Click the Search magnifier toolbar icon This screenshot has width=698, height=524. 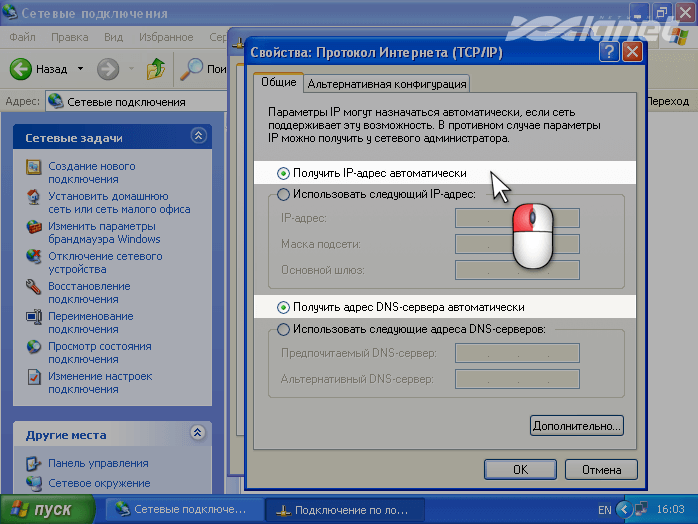(x=191, y=69)
